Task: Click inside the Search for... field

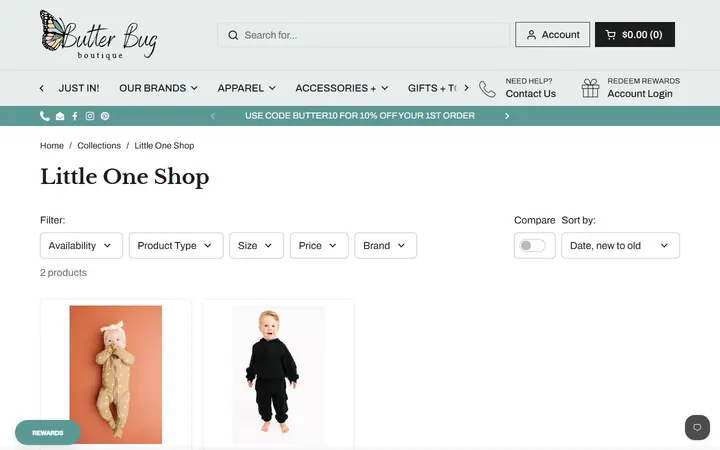Action: coord(363,35)
